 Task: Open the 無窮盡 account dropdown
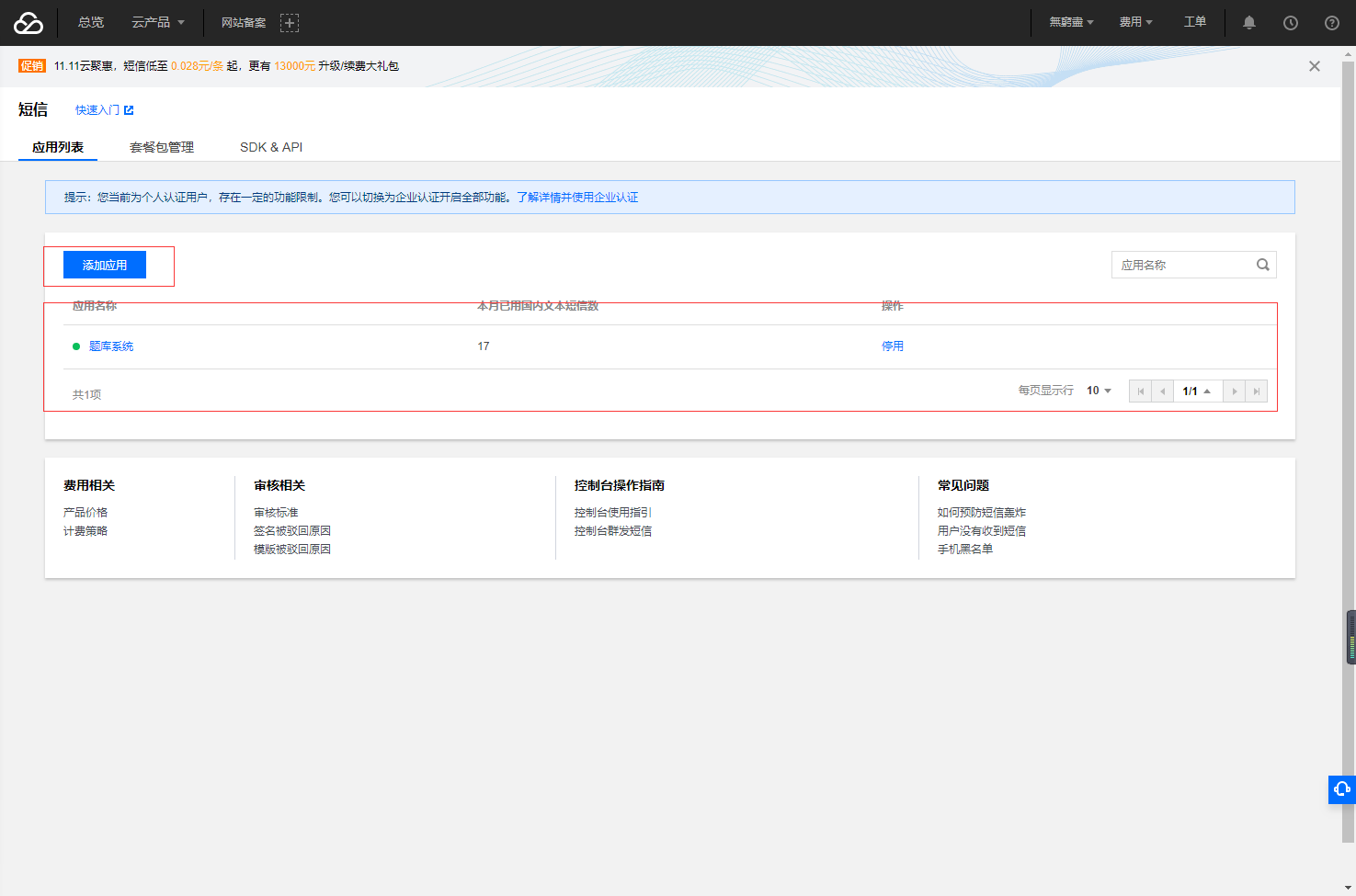pyautogui.click(x=1072, y=22)
